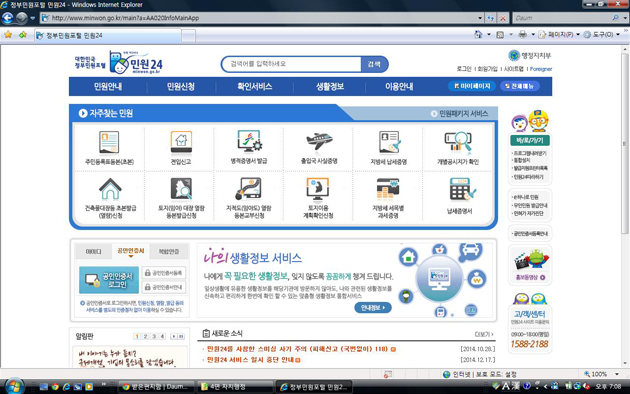Click the 검색어를 입력하세요 search field
Screen dimensions: 630x394
tap(291, 64)
